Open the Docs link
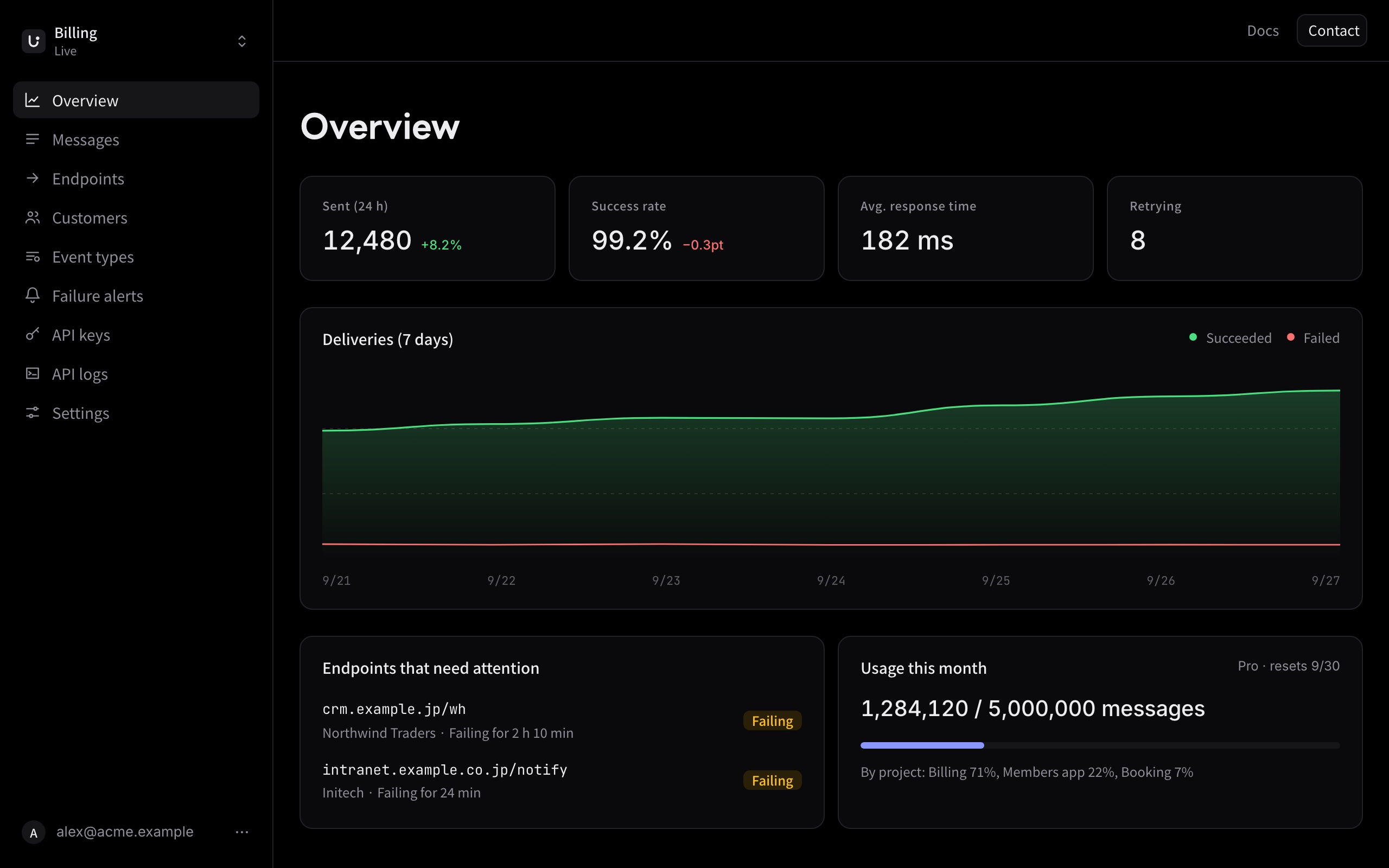Image resolution: width=1389 pixels, height=868 pixels. [x=1262, y=30]
